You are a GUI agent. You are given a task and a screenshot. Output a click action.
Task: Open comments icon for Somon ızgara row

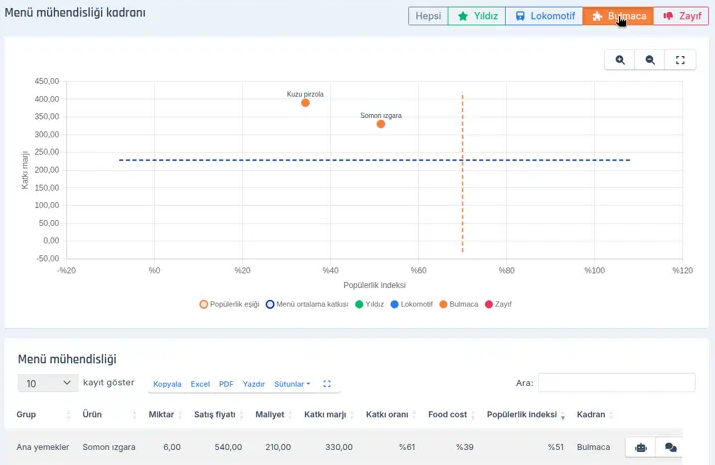[x=670, y=447]
